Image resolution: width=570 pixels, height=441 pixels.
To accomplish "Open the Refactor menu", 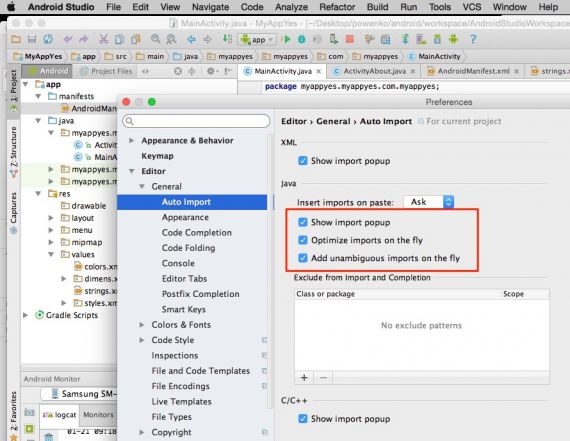I will 337,7.
